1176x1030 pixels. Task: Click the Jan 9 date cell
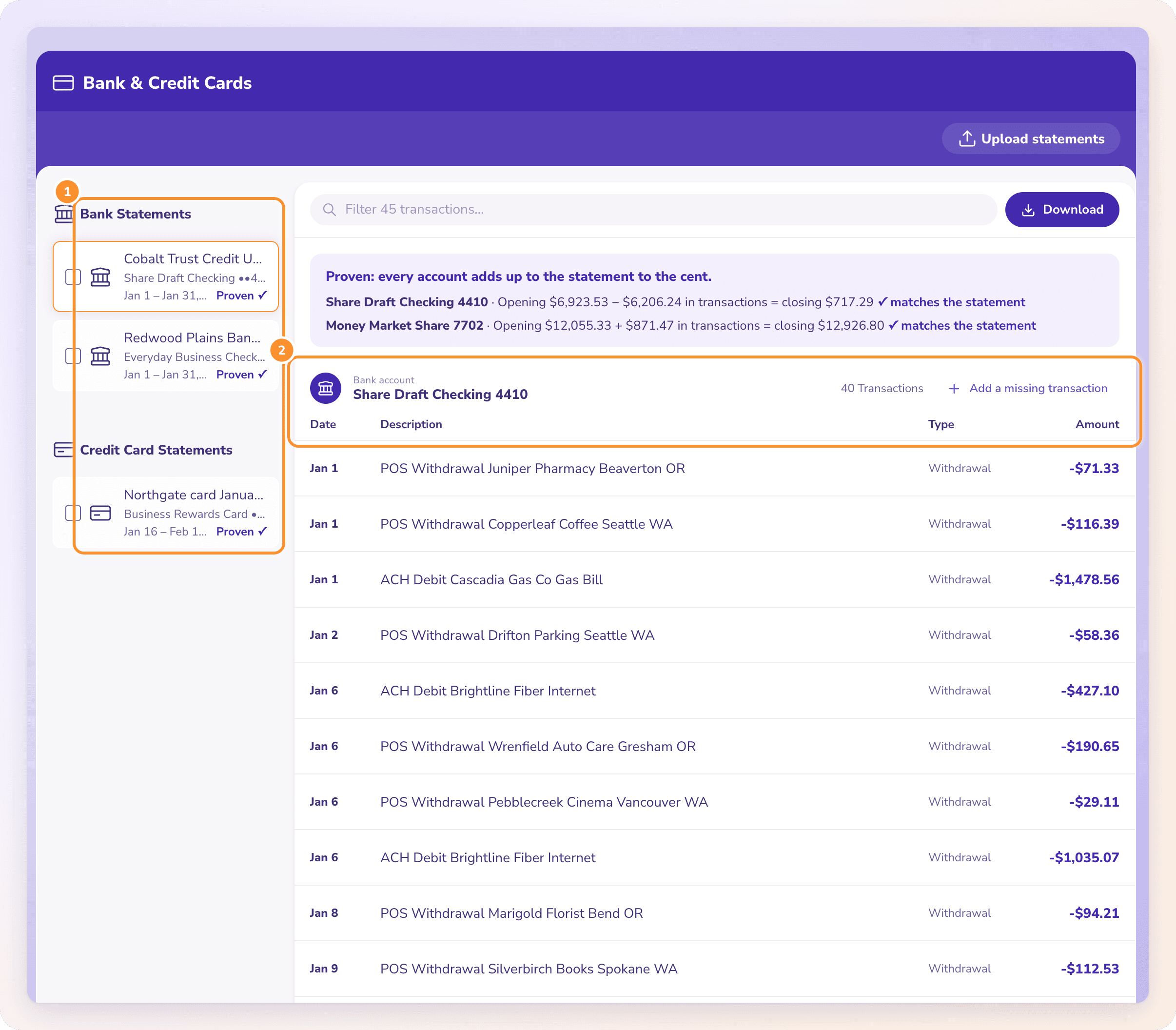pos(323,969)
